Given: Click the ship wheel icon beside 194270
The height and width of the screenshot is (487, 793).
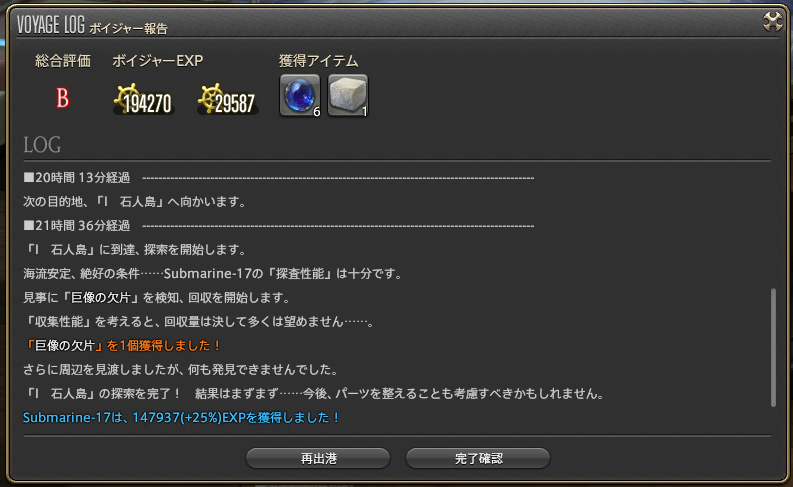Looking at the screenshot, I should pos(126,98).
